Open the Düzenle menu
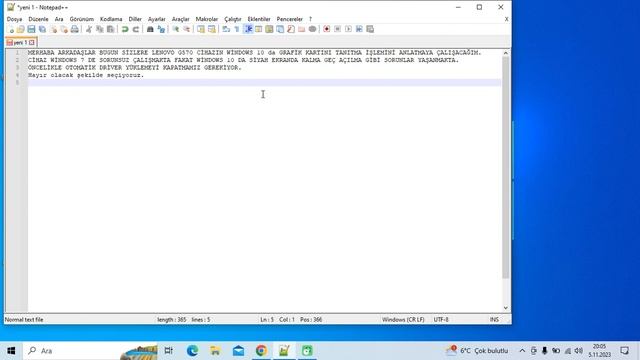640x360 pixels. (x=38, y=19)
